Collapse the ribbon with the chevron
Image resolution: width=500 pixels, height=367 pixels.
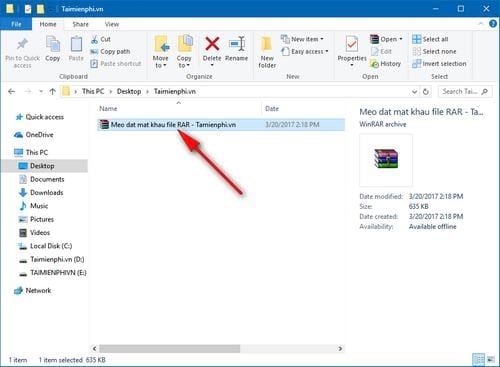pos(480,24)
